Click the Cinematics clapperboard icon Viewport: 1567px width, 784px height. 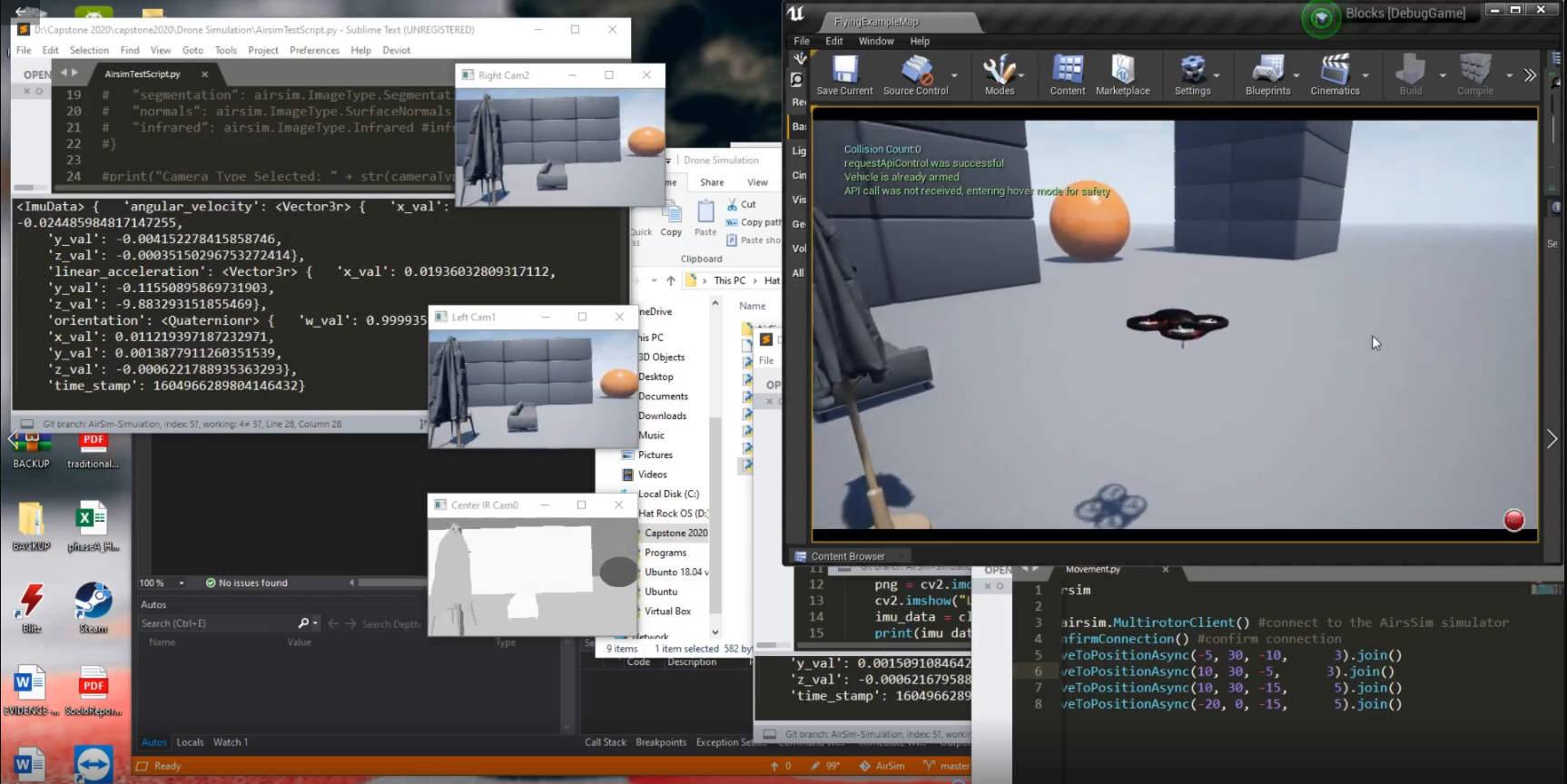[x=1335, y=73]
